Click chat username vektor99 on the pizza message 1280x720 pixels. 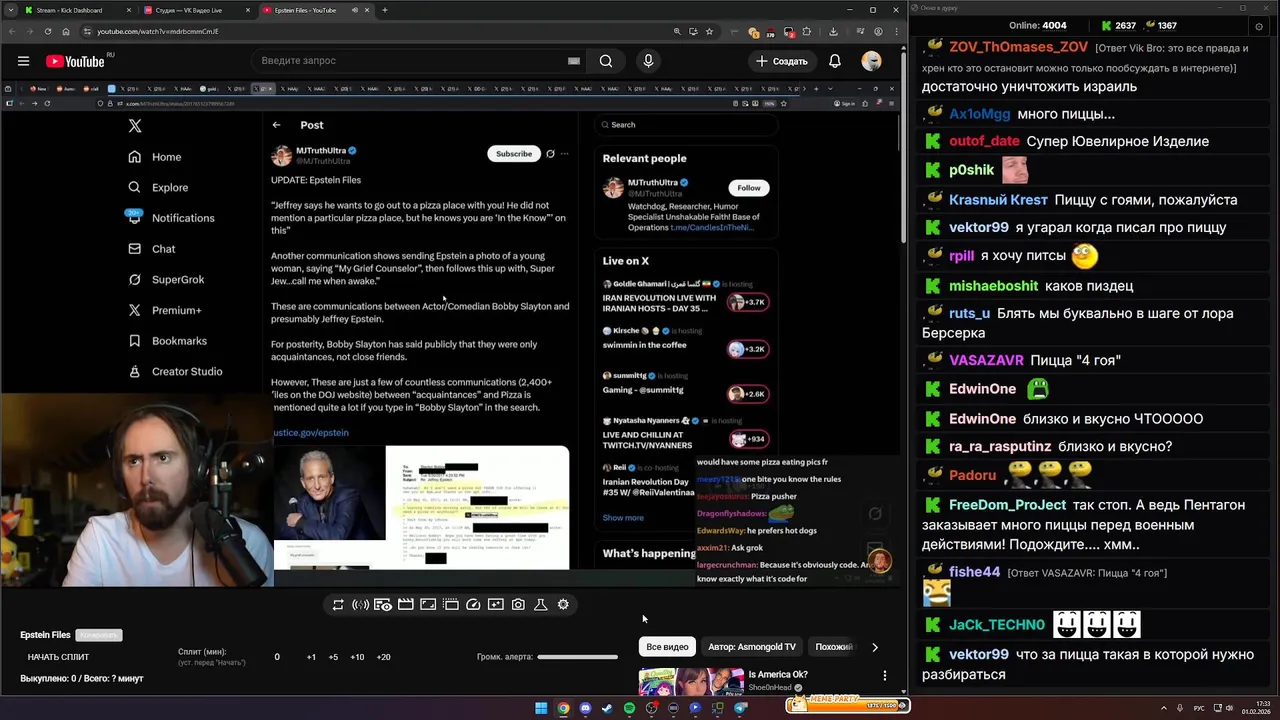click(978, 227)
